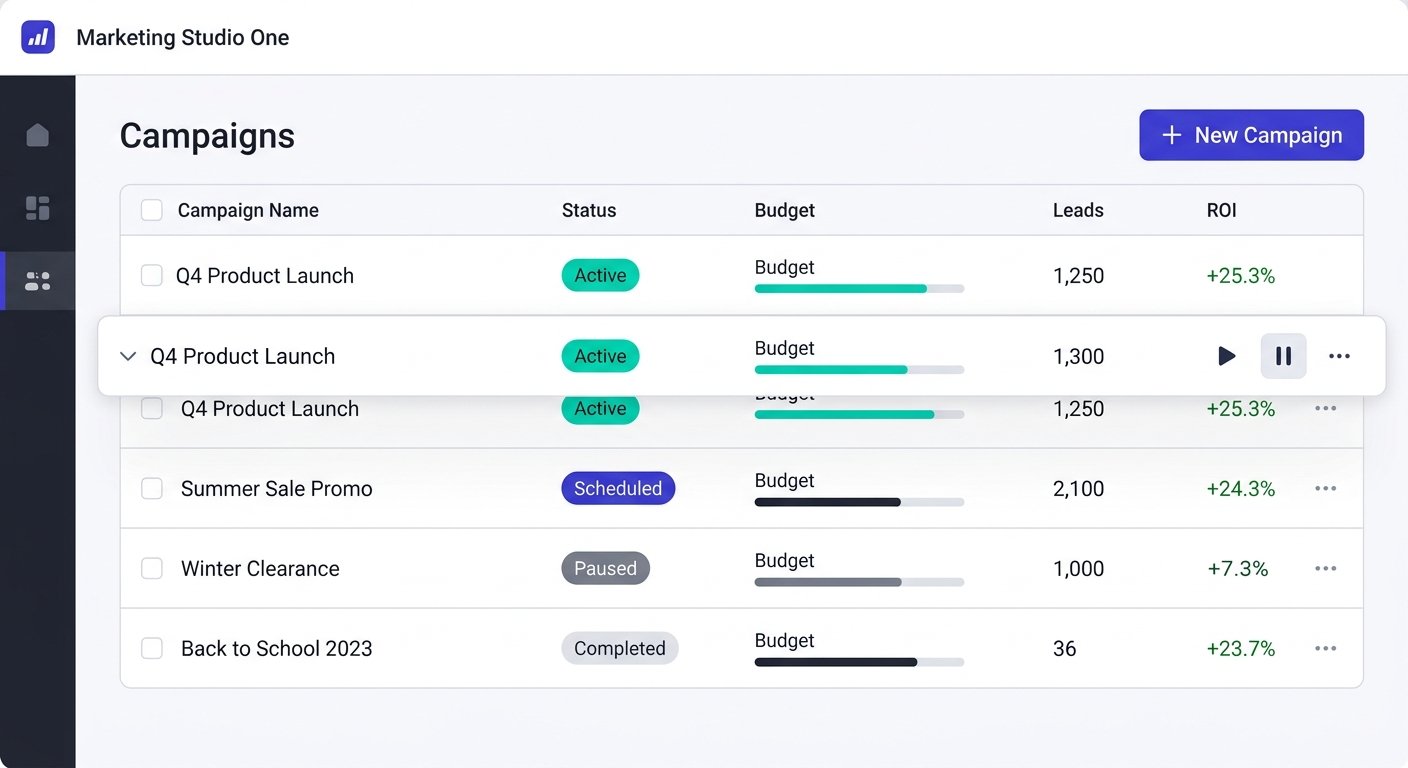Click the play icon on hovered row
The height and width of the screenshot is (768, 1408).
1226,356
